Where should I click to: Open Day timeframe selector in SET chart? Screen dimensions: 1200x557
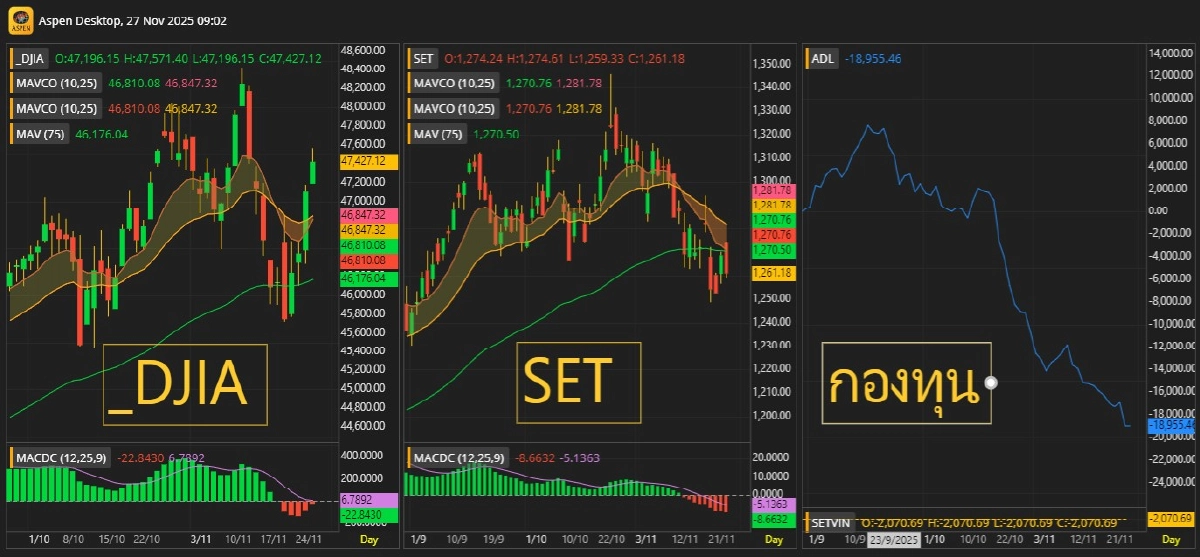[774, 540]
